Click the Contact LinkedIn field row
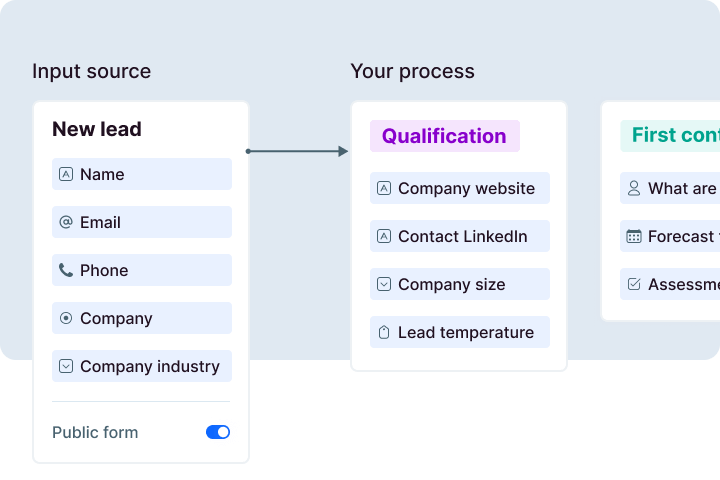This screenshot has width=720, height=480. tap(460, 236)
